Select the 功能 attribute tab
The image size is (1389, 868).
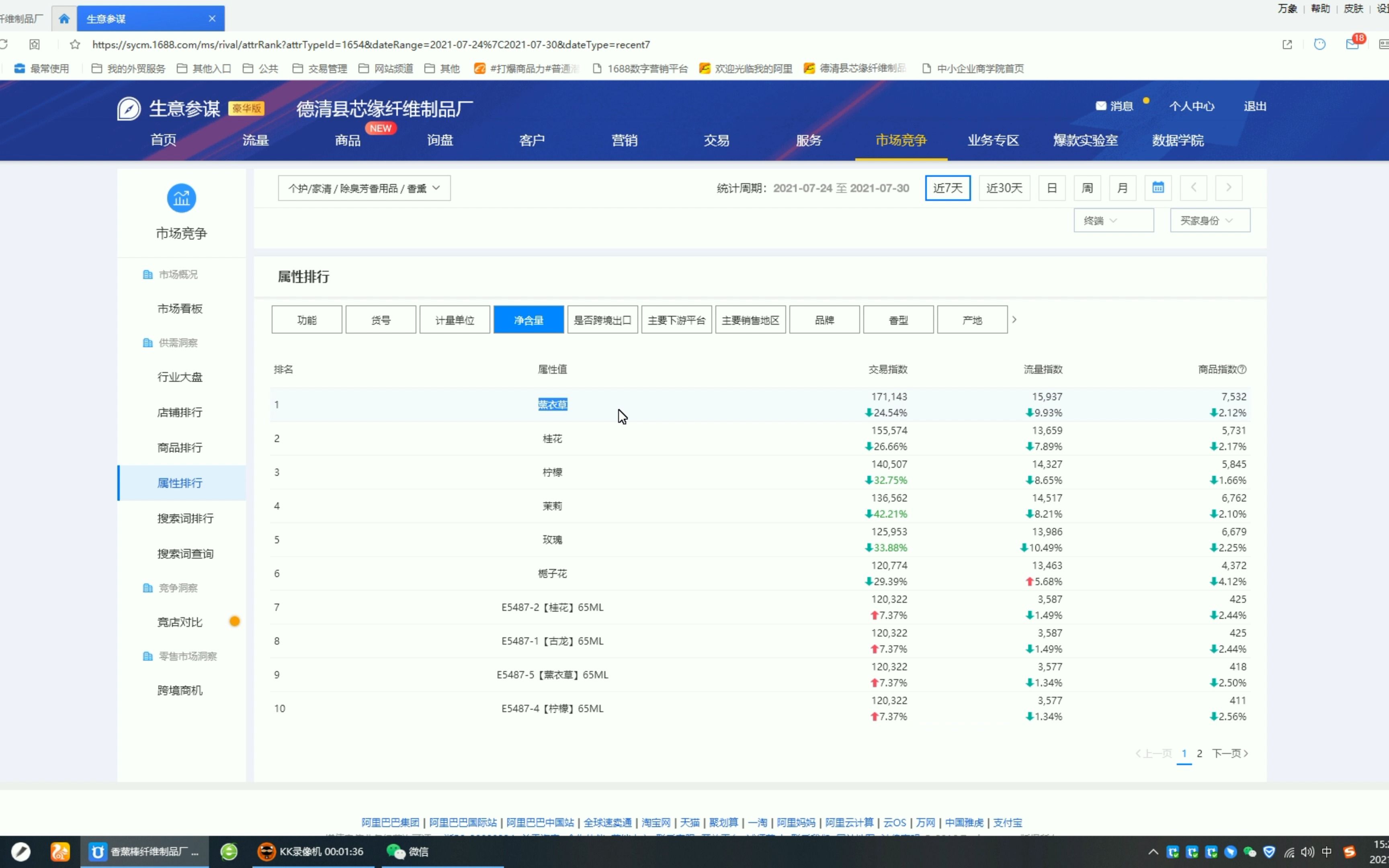307,320
